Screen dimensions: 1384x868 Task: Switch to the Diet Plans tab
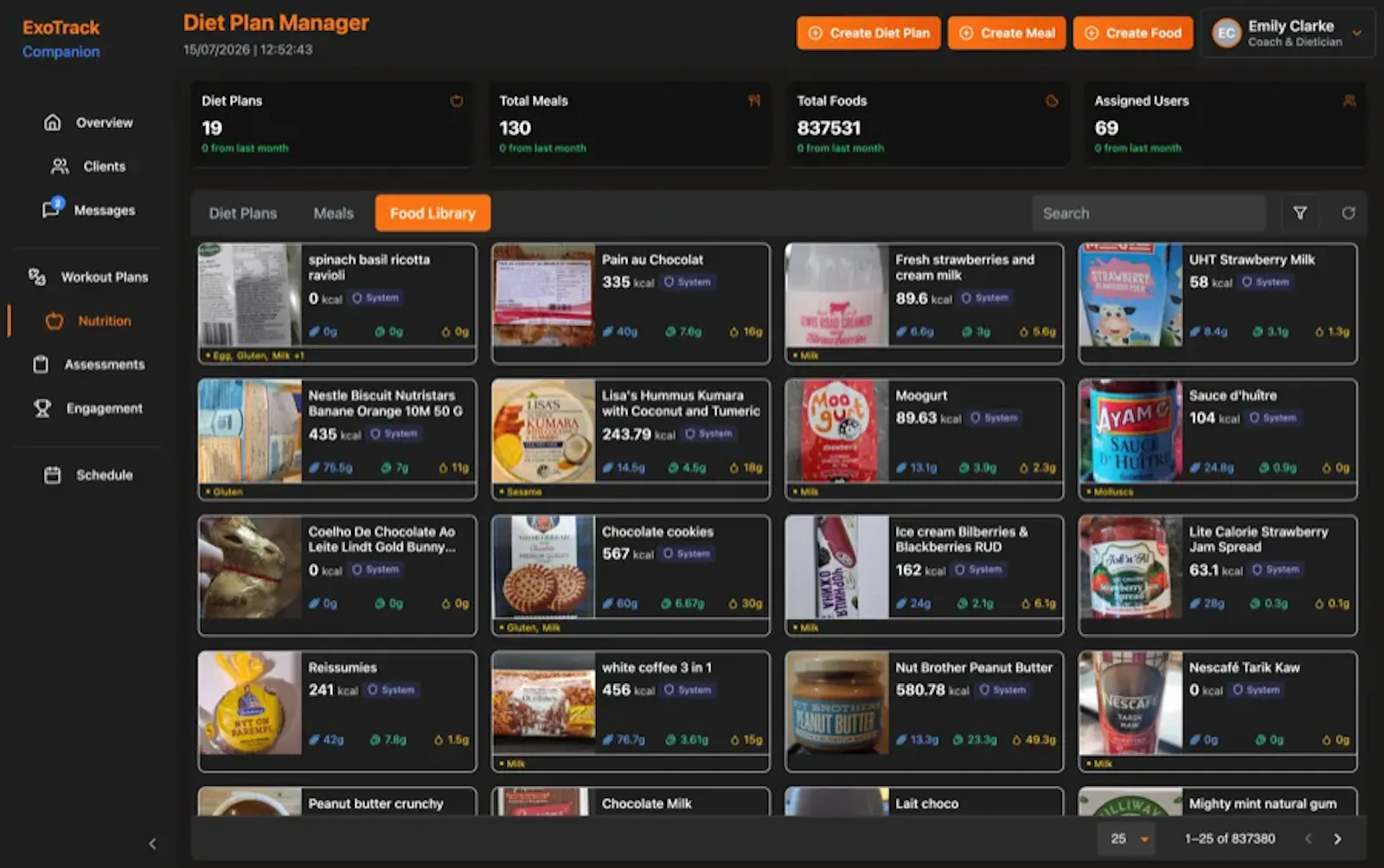coord(243,213)
